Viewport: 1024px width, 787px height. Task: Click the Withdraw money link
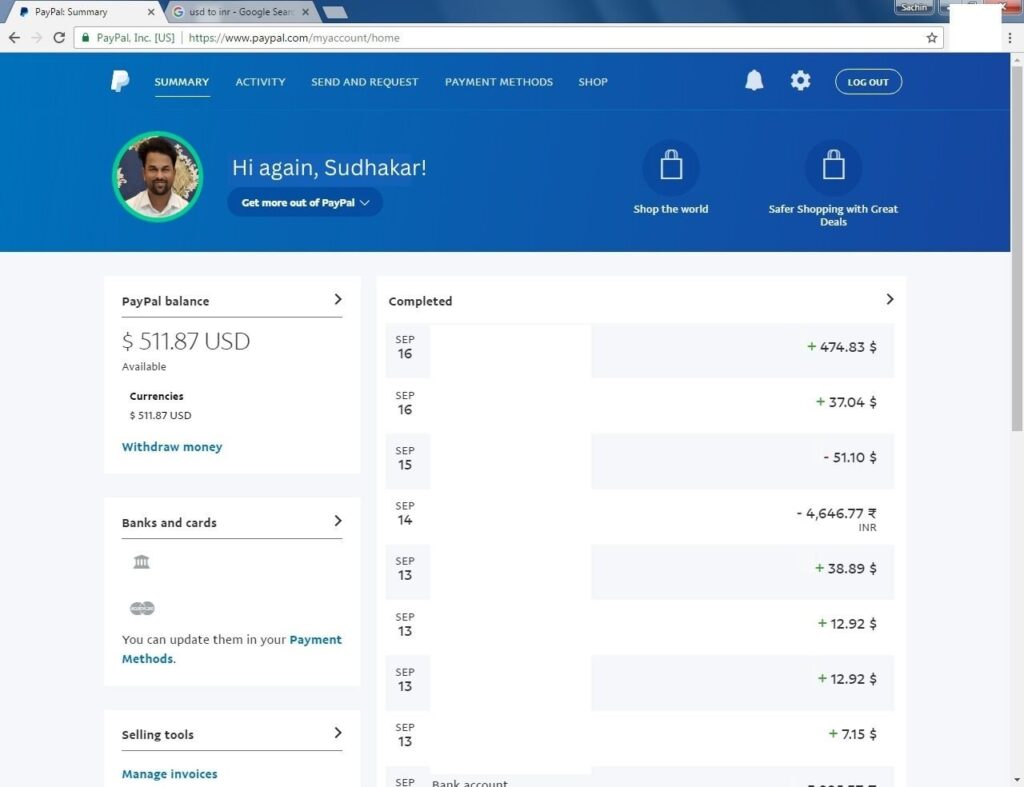[x=172, y=446]
